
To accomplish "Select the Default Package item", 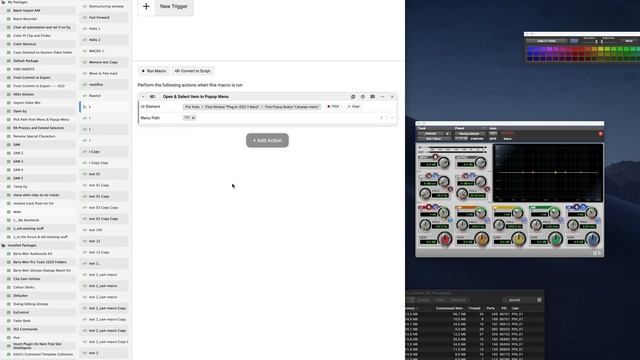I will click(x=38, y=61).
